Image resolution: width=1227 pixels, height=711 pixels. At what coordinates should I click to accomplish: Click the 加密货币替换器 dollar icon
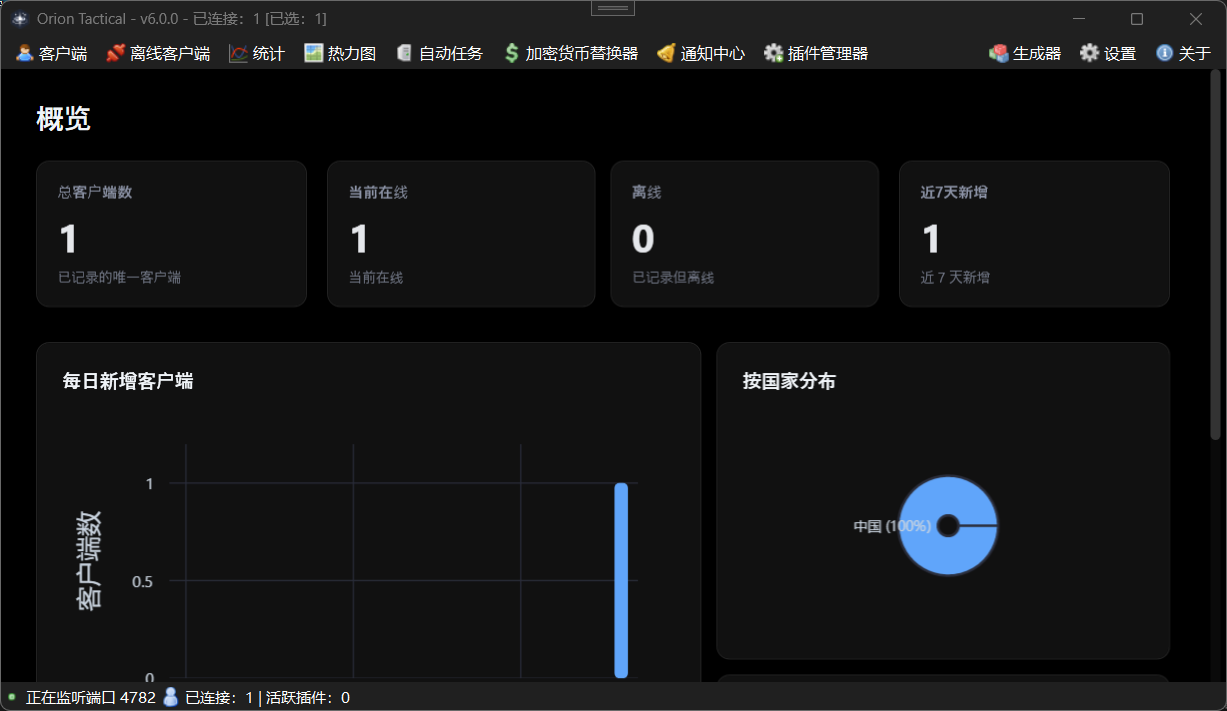511,53
